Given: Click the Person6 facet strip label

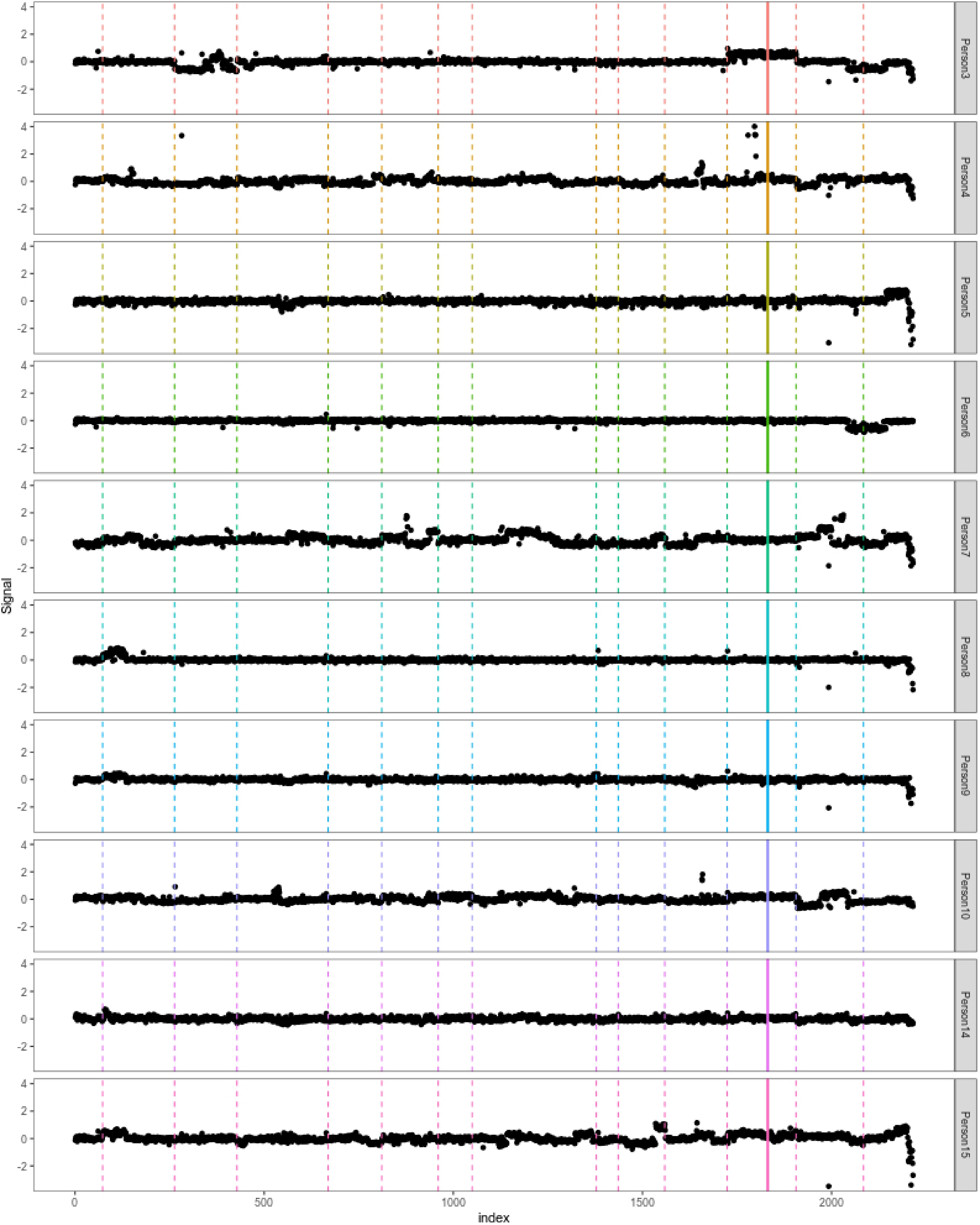Looking at the screenshot, I should coord(965,417).
